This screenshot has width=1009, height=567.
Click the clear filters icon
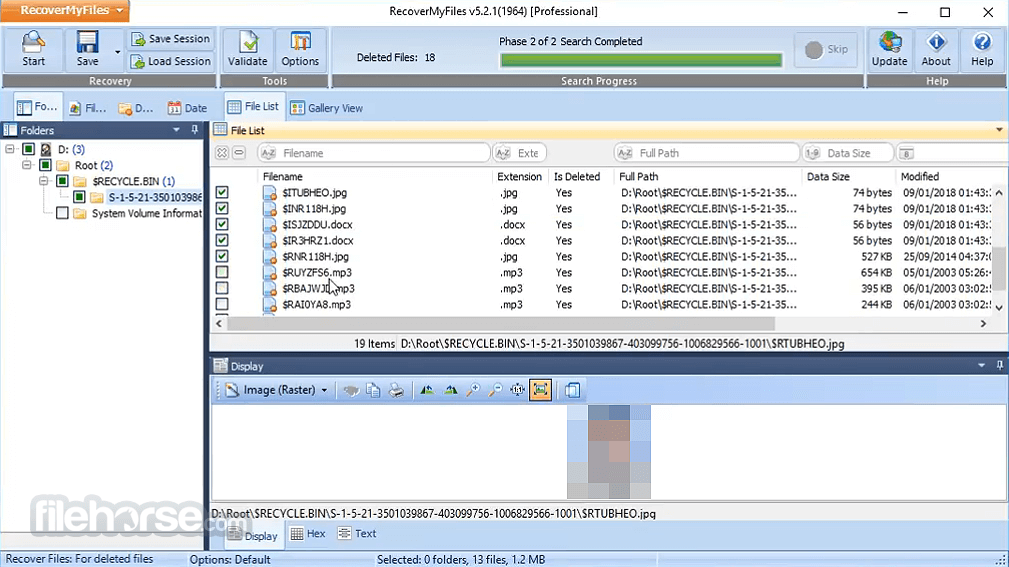[222, 153]
